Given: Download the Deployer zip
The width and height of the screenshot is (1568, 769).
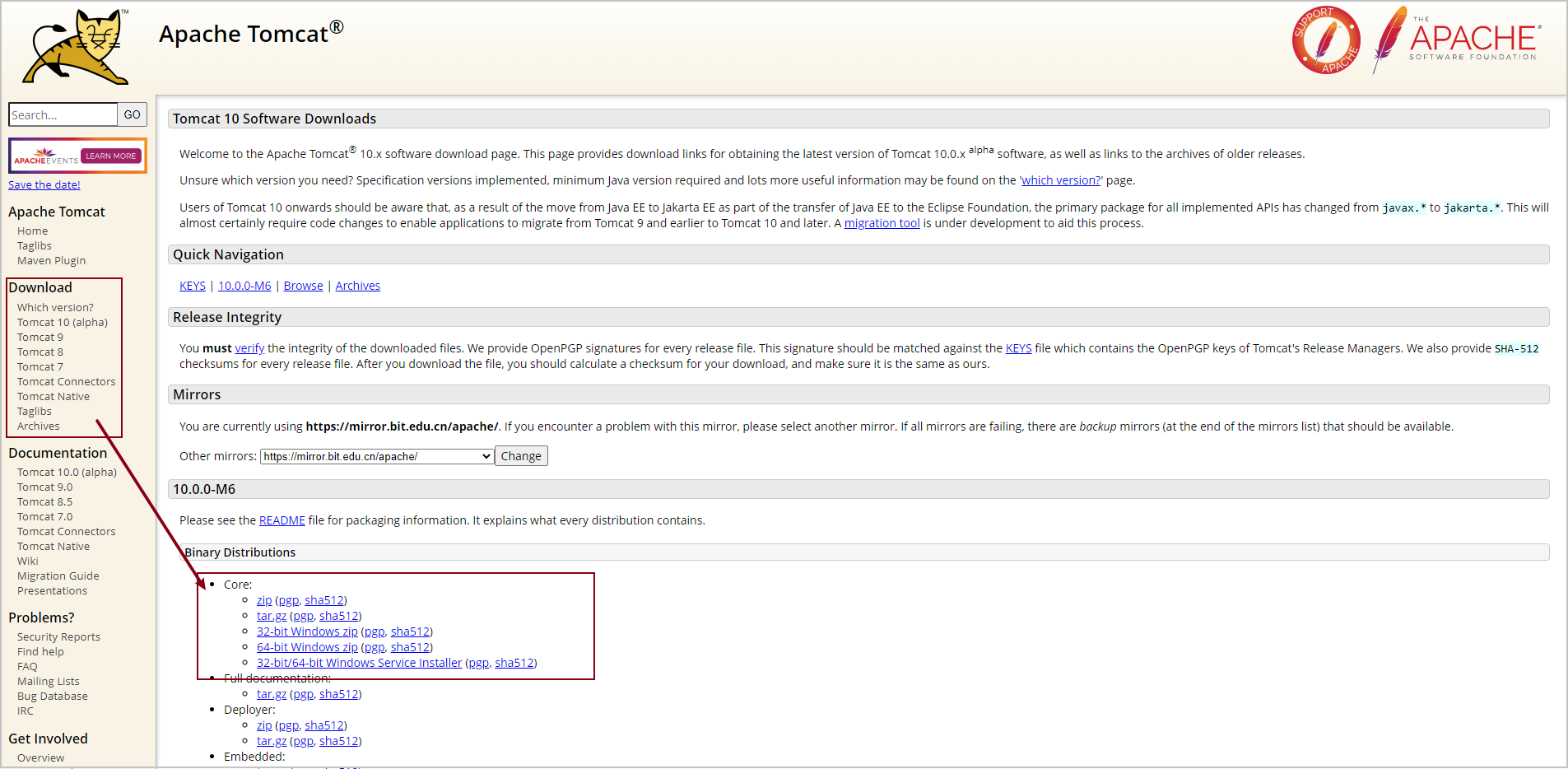Looking at the screenshot, I should [x=264, y=725].
